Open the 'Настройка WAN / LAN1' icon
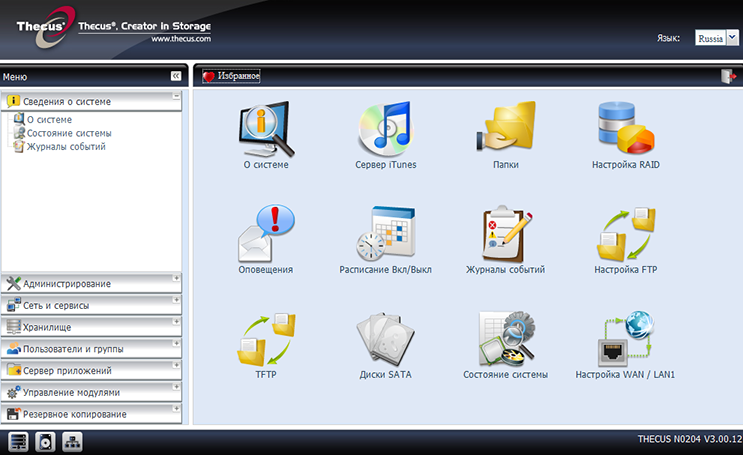743x455 pixels. (625, 338)
